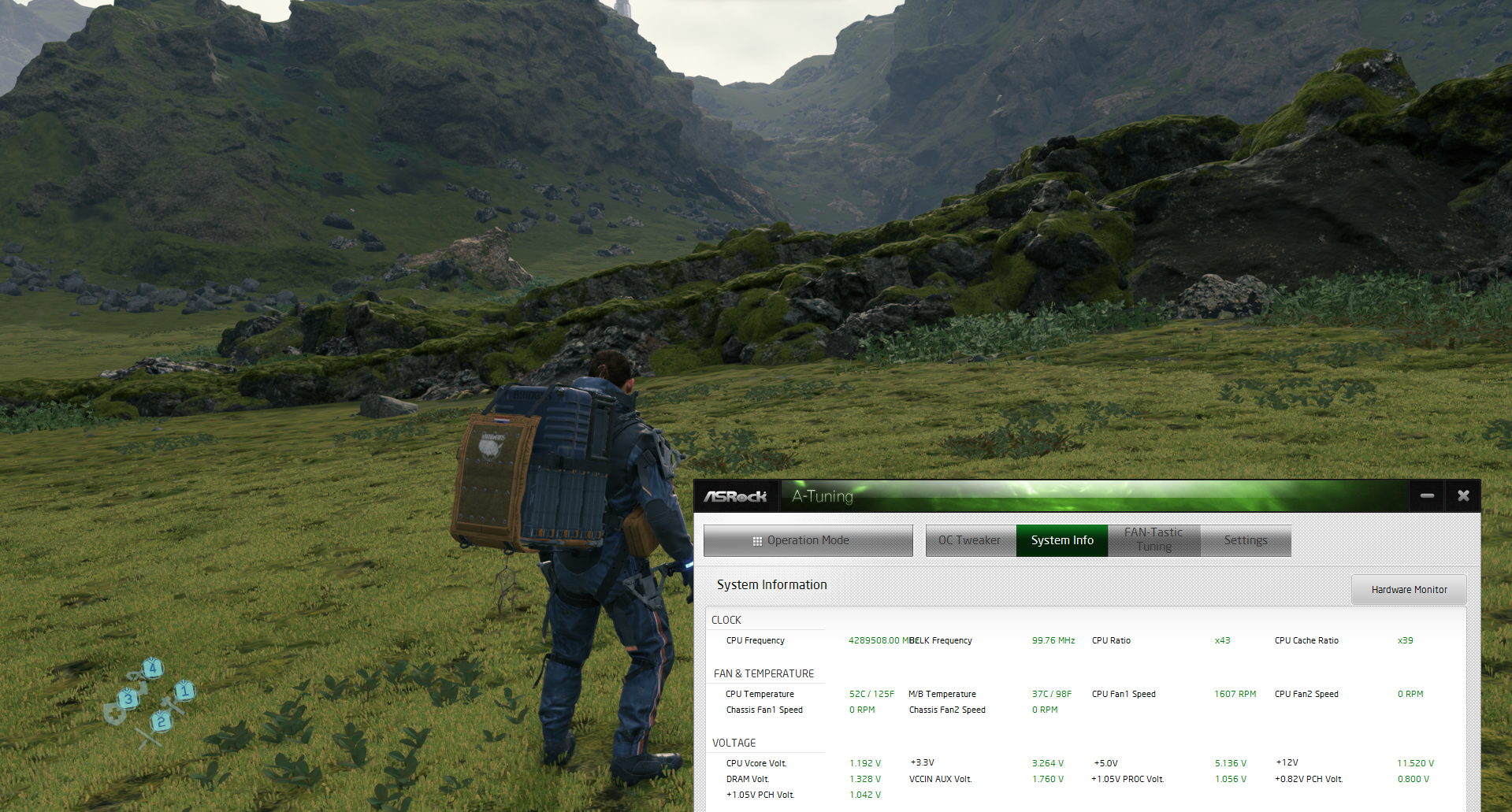1512x812 pixels.
Task: Click the CPU Cache Ratio label
Action: [1306, 640]
